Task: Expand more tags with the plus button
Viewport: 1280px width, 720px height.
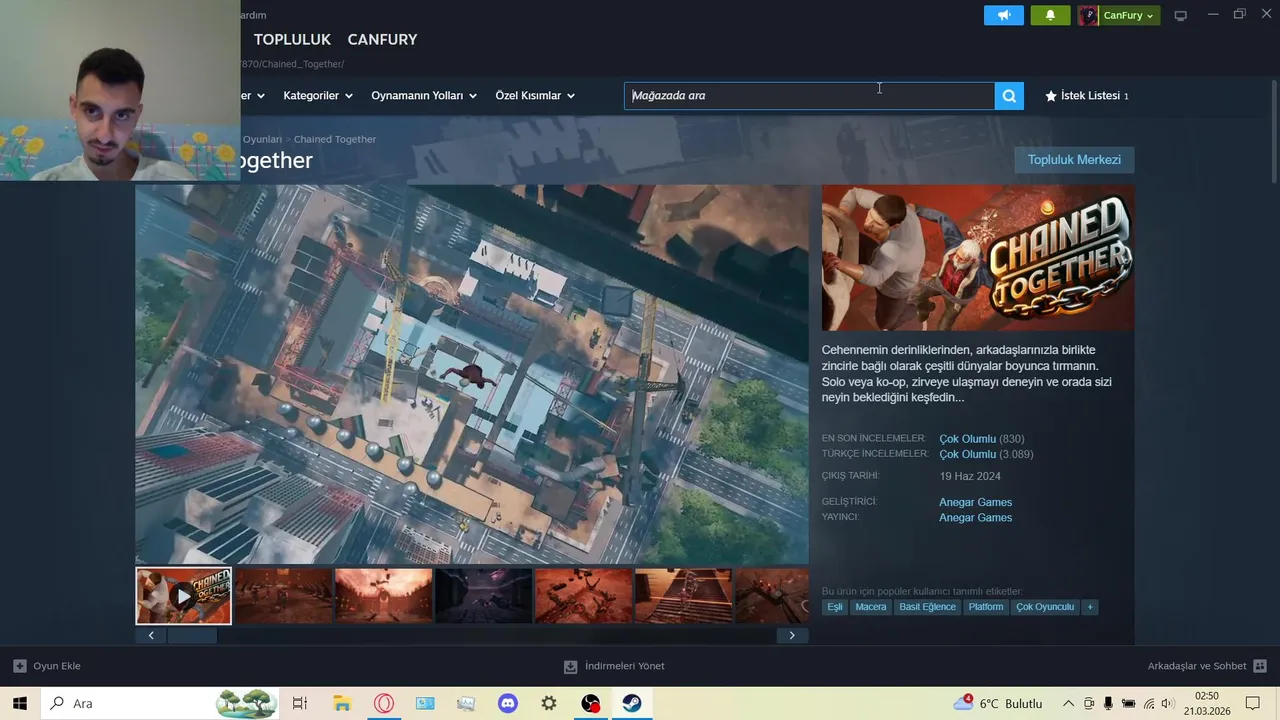Action: coord(1090,607)
